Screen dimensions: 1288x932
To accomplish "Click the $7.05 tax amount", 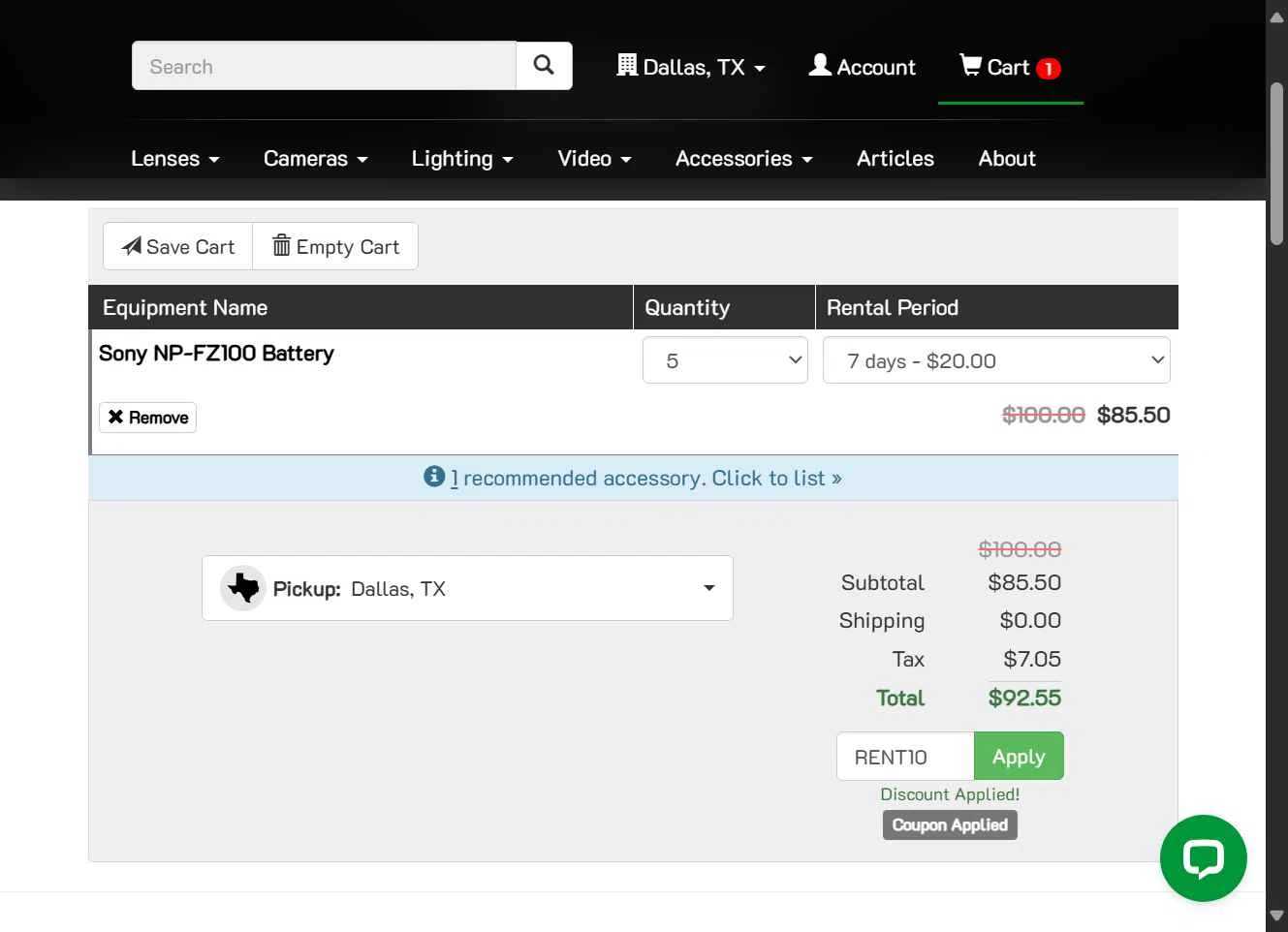I will tap(1032, 659).
